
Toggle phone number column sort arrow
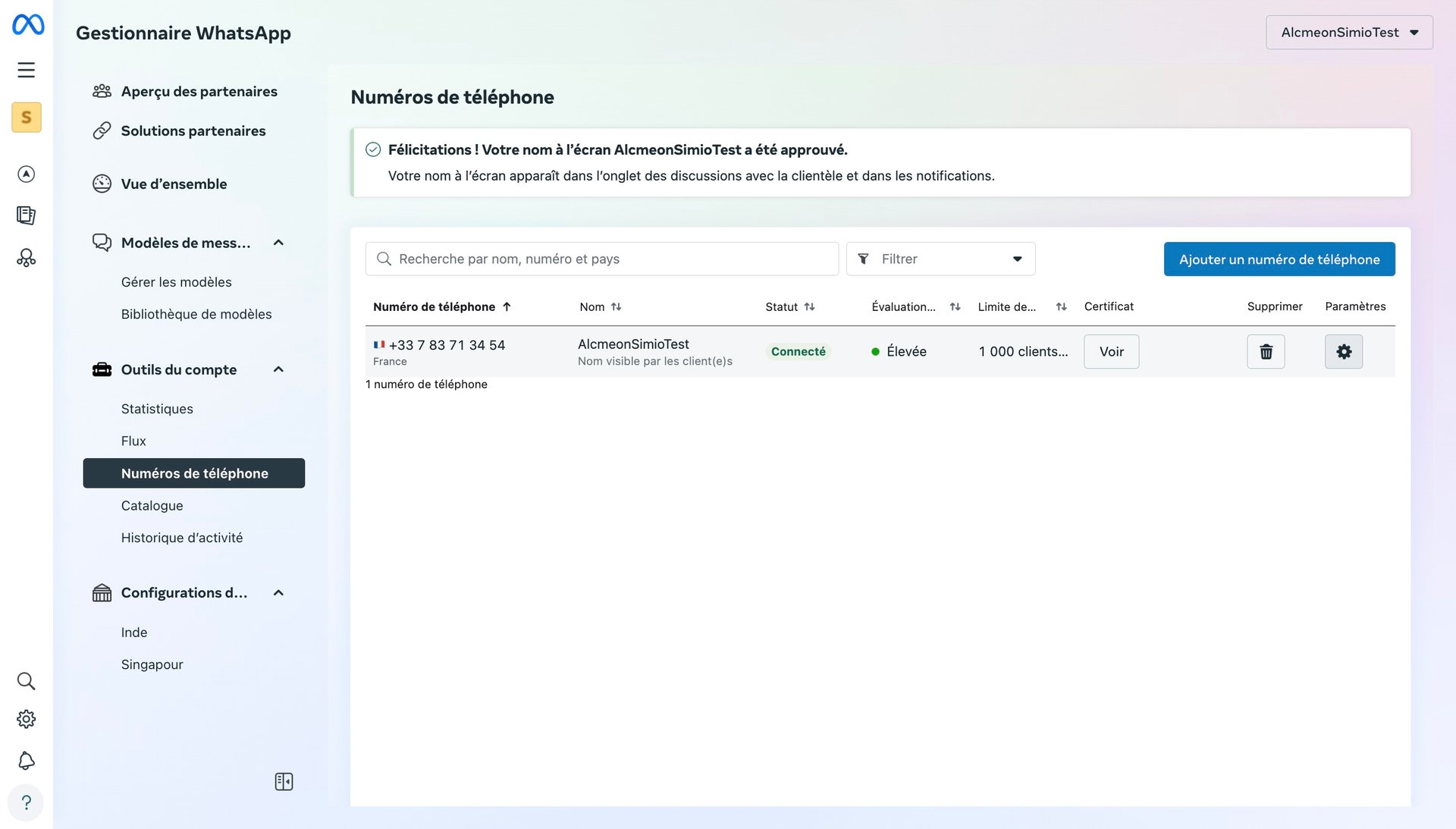(507, 307)
